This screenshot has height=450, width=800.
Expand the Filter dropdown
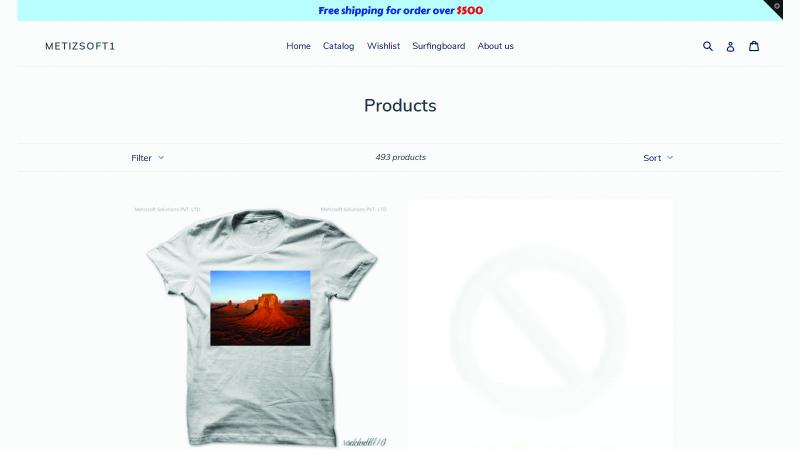click(x=147, y=158)
